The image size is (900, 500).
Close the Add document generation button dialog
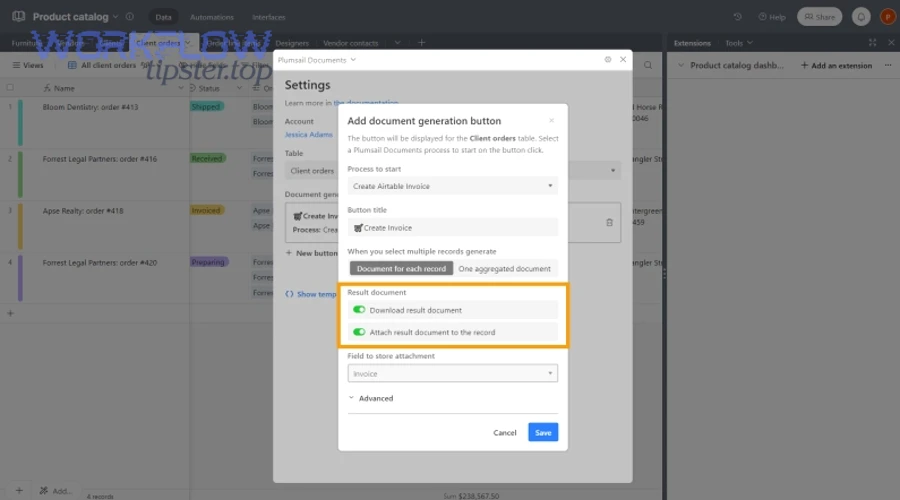pos(552,121)
